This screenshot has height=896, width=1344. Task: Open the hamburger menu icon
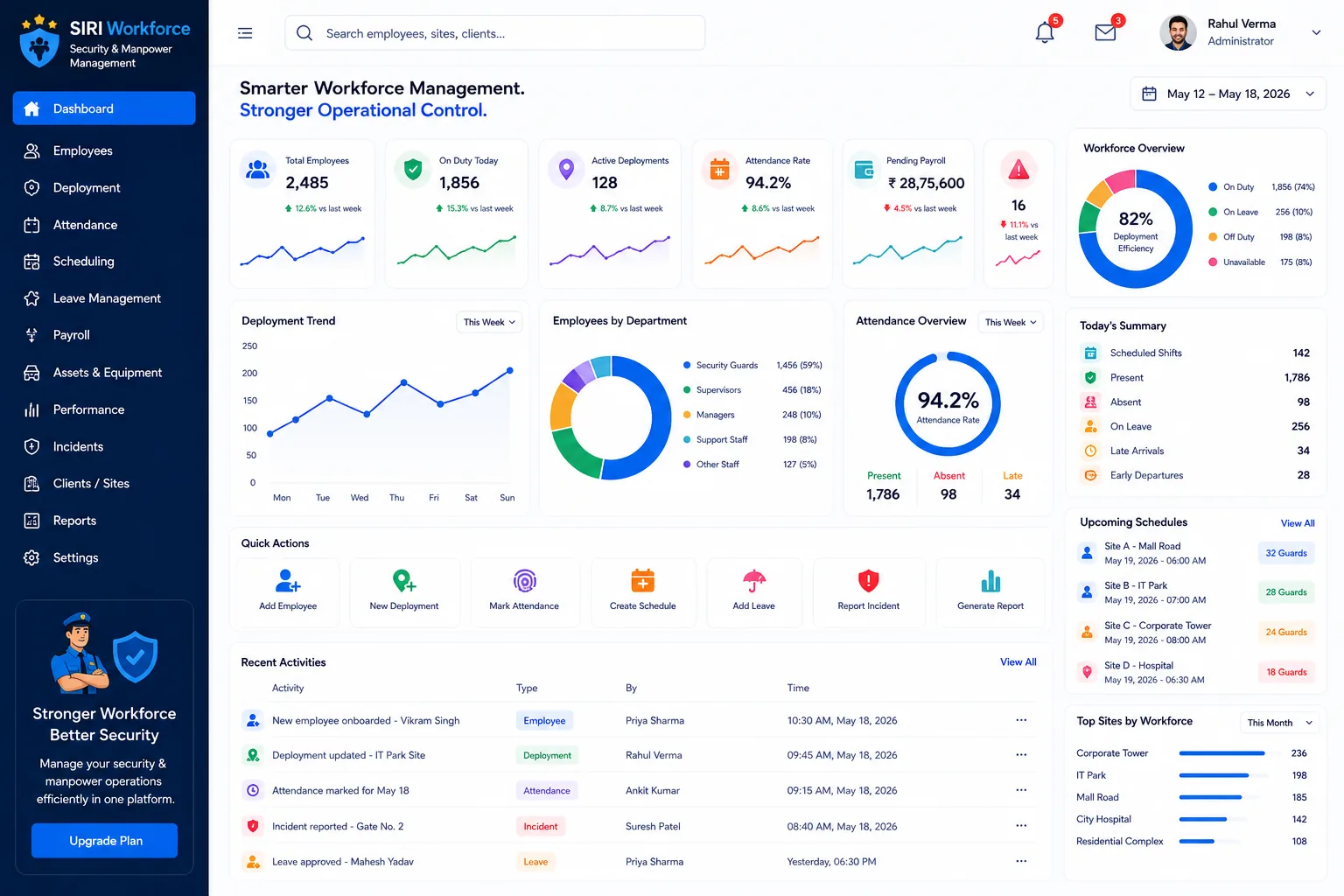tap(245, 33)
